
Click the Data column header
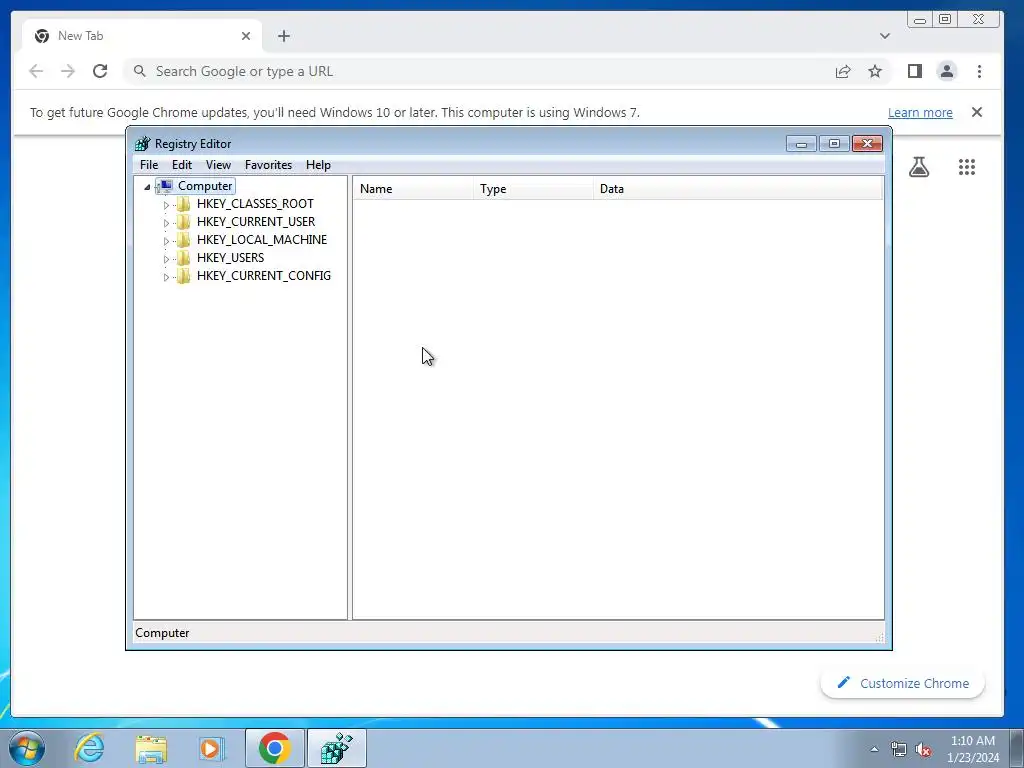click(737, 189)
